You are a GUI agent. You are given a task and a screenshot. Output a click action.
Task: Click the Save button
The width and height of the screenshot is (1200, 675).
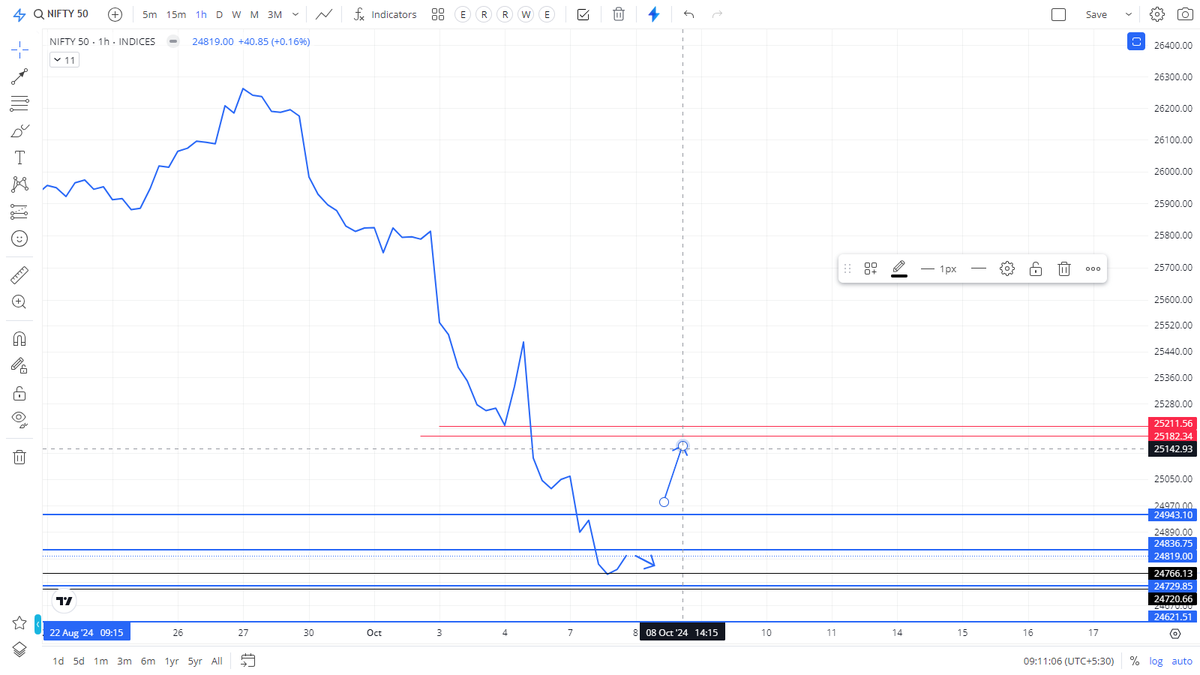coord(1097,15)
